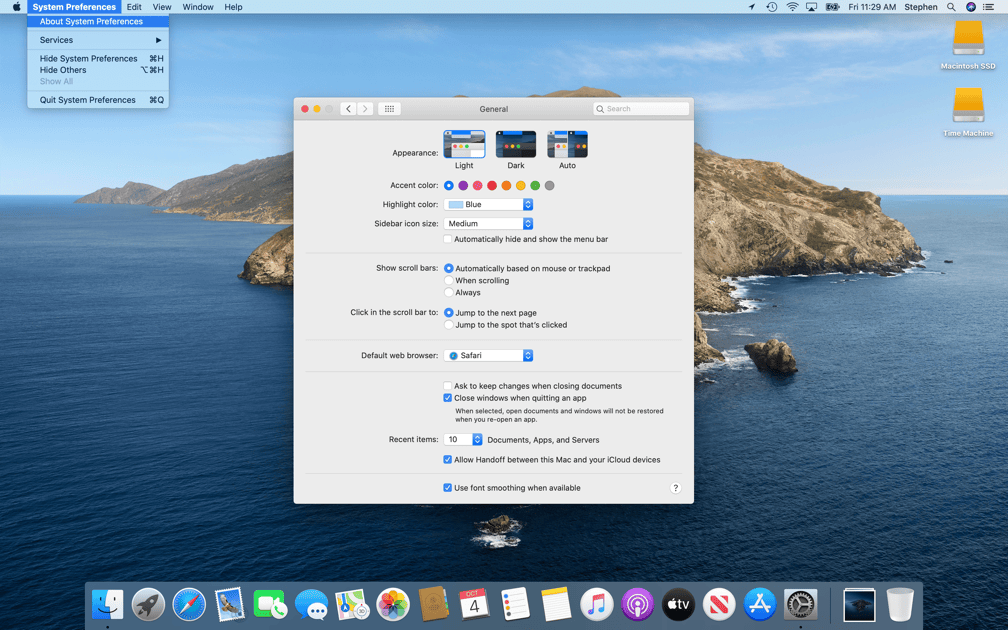
Task: Open Reminders list icon in Dock
Action: coord(515,604)
